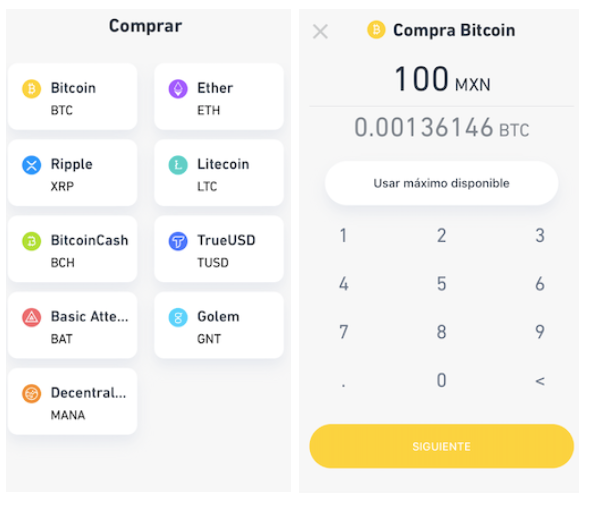Choose the orange Decentraland MANA icon
This screenshot has height=506, width=597.
point(31,394)
